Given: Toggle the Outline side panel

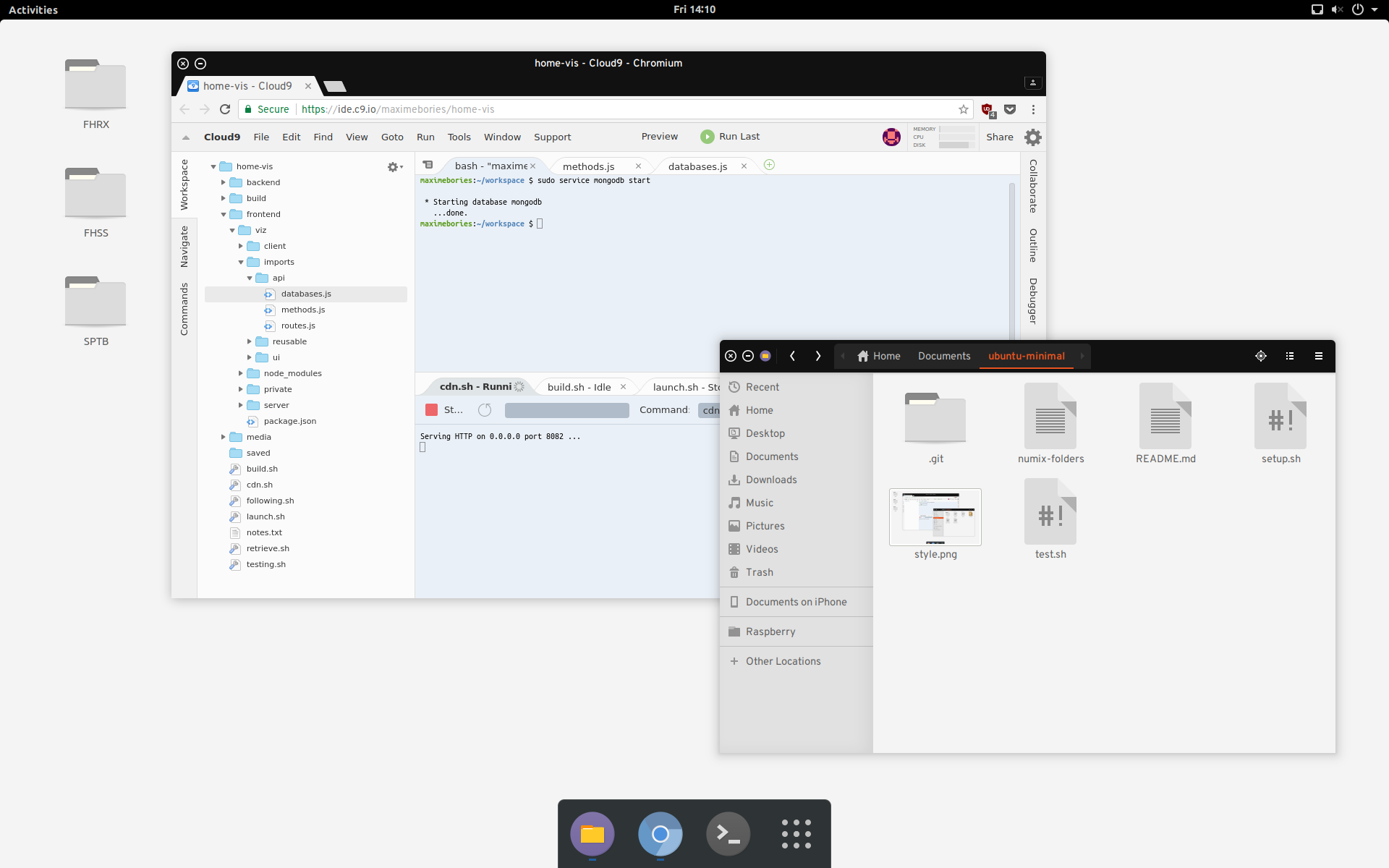Looking at the screenshot, I should click(x=1033, y=245).
